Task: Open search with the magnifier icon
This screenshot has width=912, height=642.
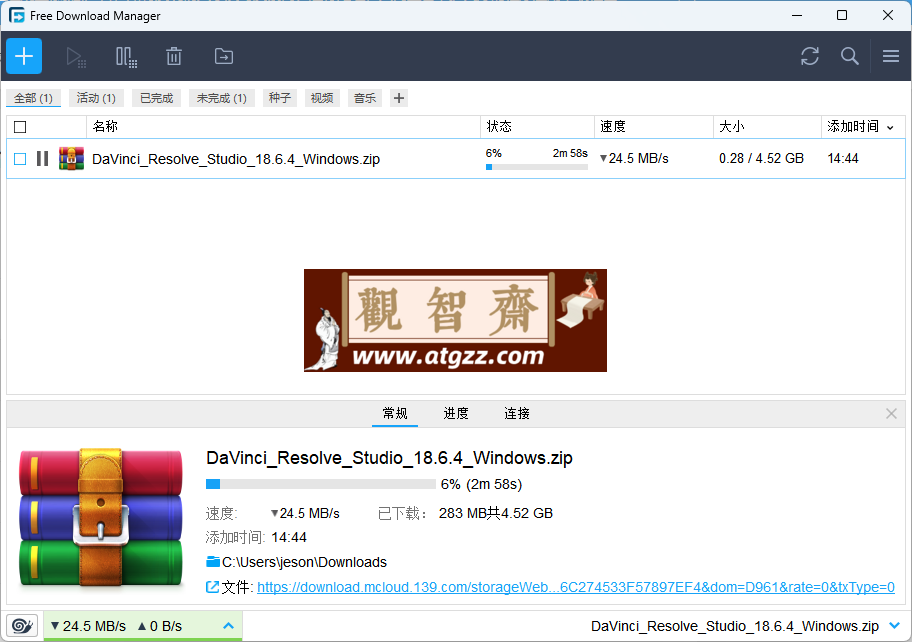Action: click(850, 56)
